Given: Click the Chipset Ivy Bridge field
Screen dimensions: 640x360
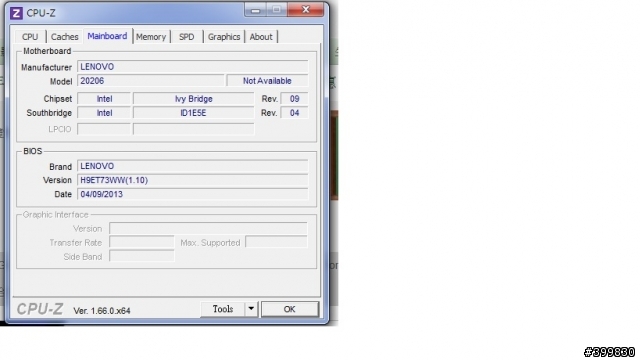Looking at the screenshot, I should point(193,99).
